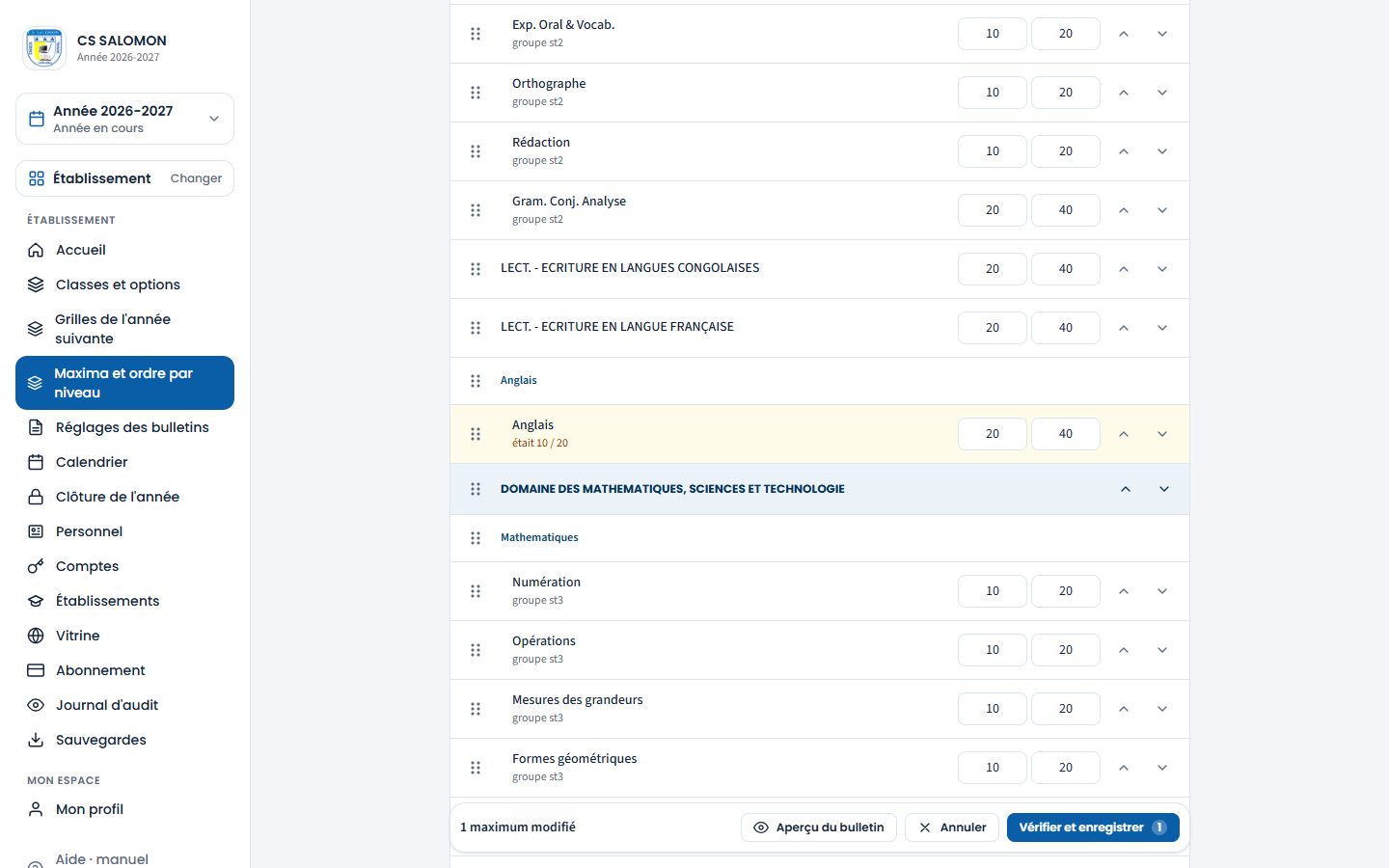
Task: Open Accueil in the sidebar
Action: pos(124,250)
